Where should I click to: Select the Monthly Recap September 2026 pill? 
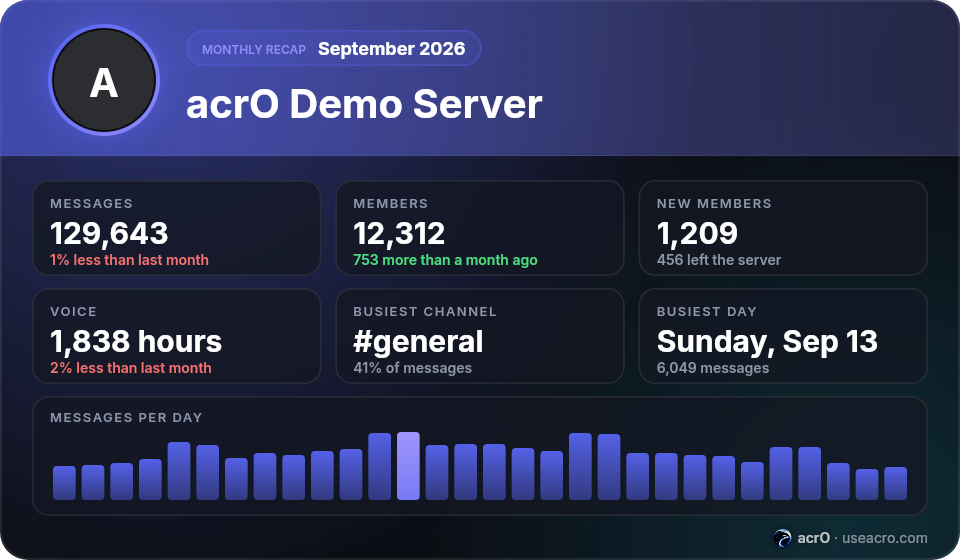click(334, 48)
